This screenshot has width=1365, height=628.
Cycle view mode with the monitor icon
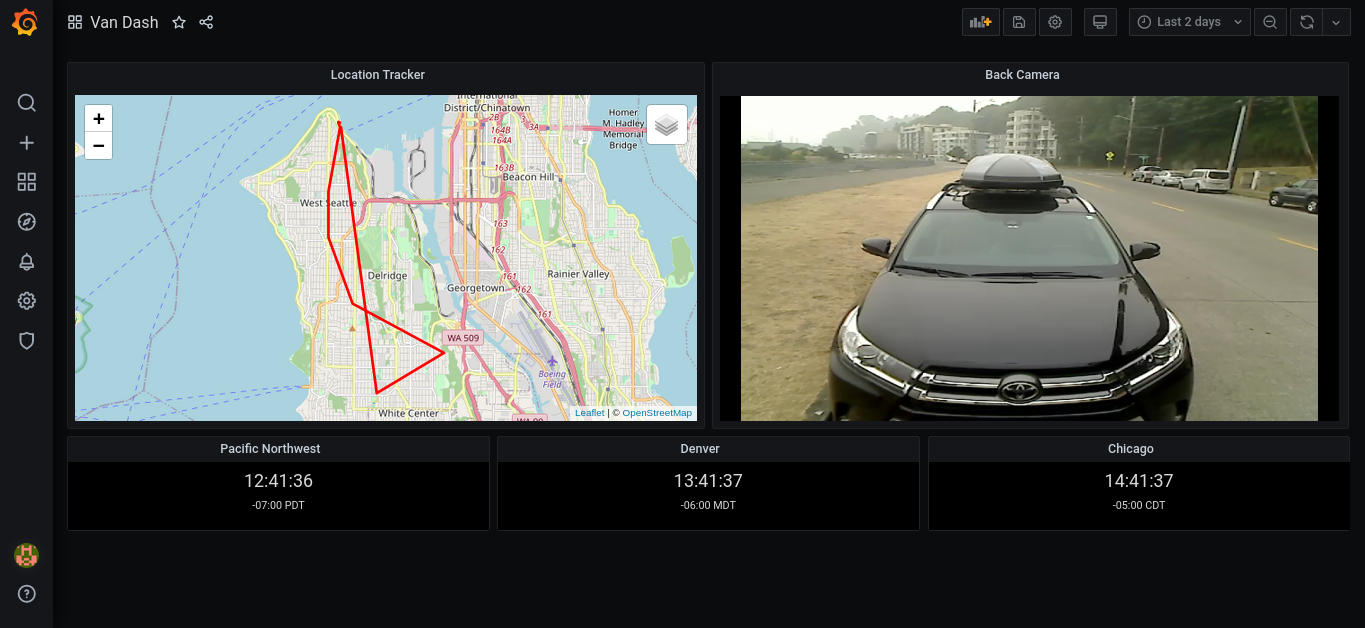pos(1100,22)
